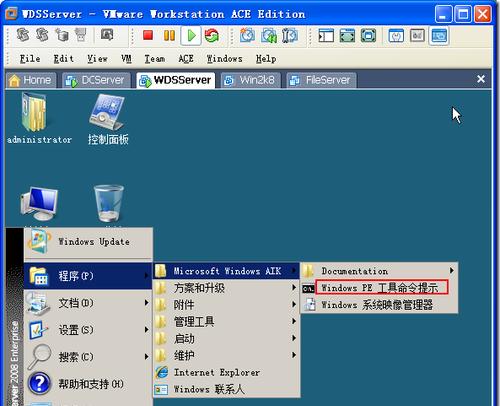500x406 pixels.
Task: Click the Summary view toolbar icon
Action: [396, 35]
